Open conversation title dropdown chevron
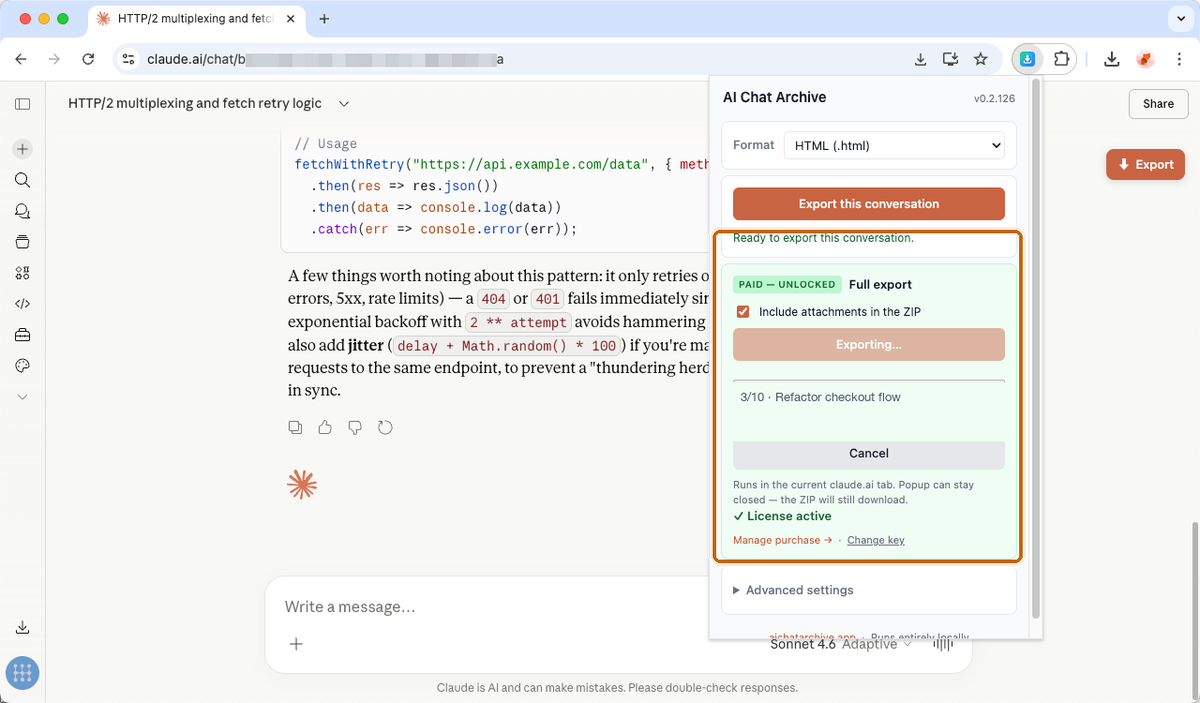 [x=344, y=104]
